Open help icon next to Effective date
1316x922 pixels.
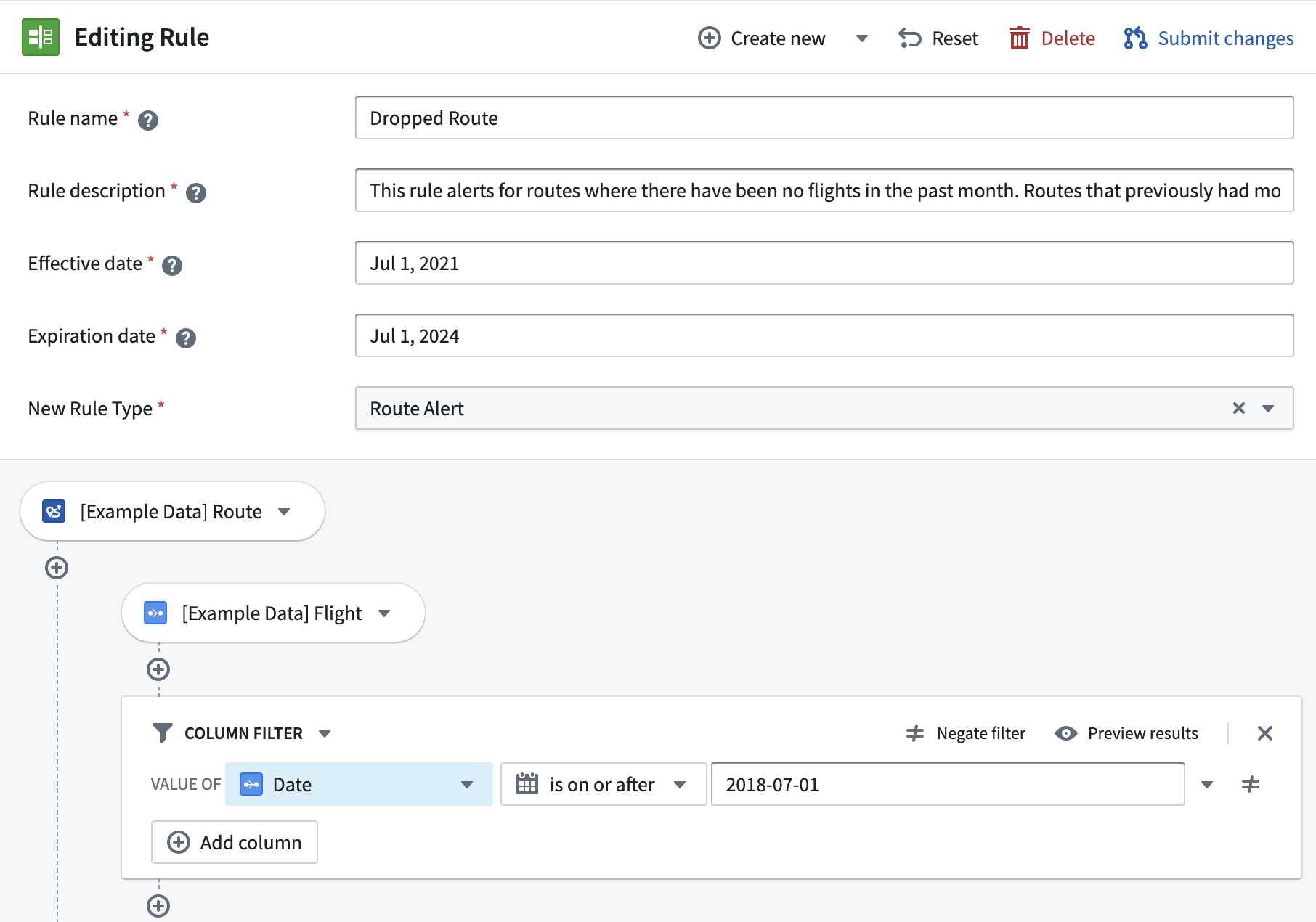click(x=172, y=265)
